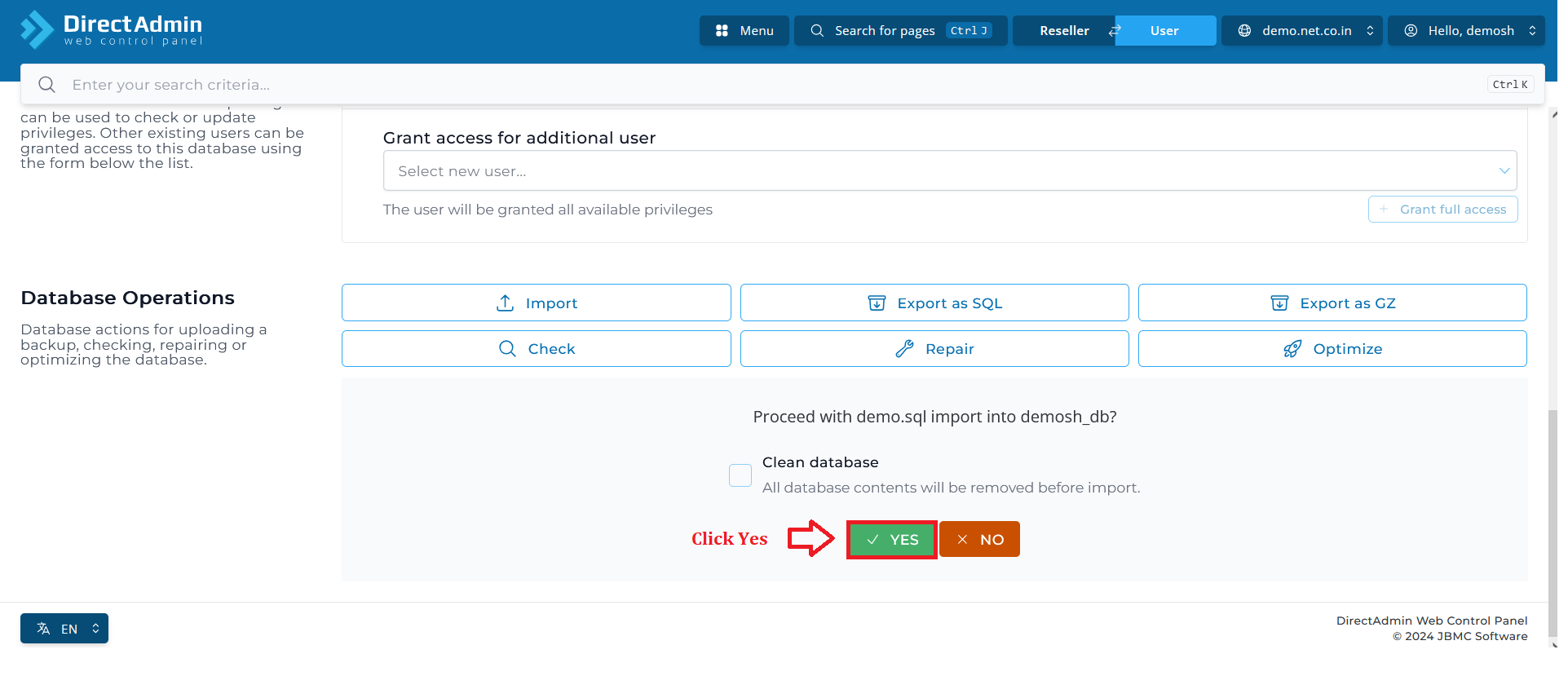Click the Repair database button
The height and width of the screenshot is (676, 1568).
[934, 348]
